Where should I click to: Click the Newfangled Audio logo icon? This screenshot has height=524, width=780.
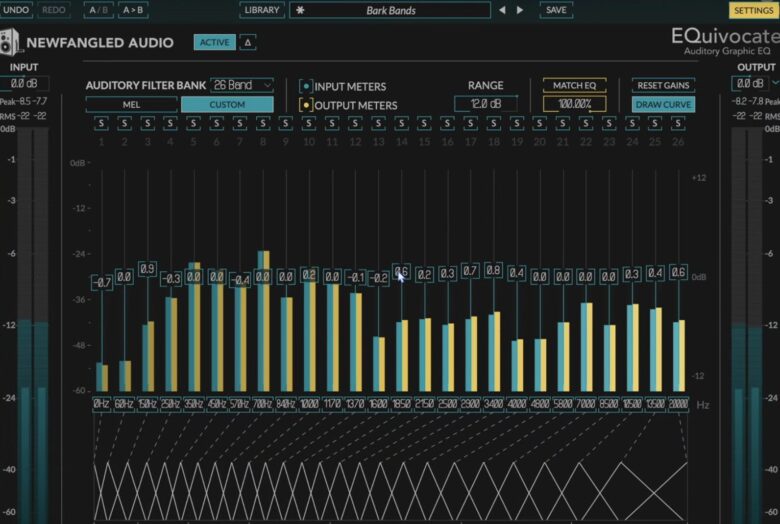(10, 43)
